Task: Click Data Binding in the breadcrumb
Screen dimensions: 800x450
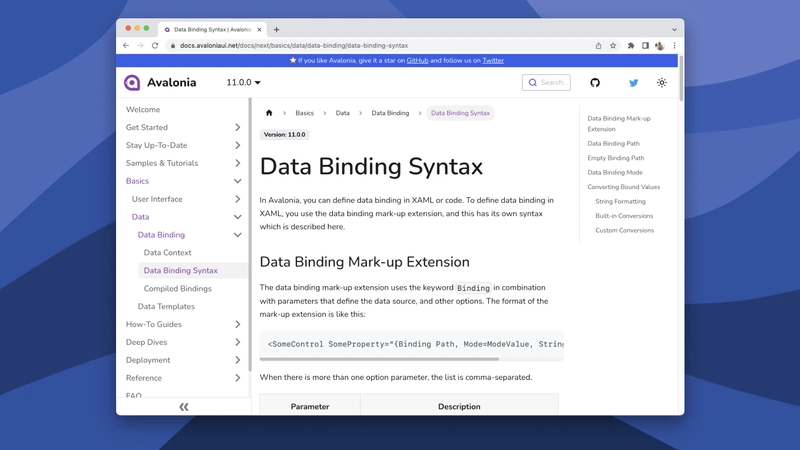Action: click(x=390, y=113)
